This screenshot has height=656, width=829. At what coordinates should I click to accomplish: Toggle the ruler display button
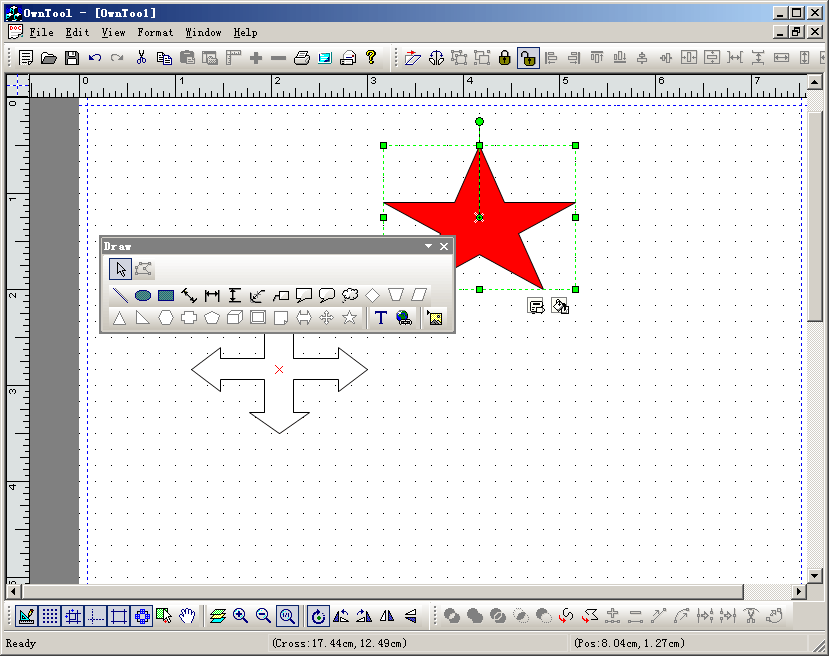[x=26, y=616]
